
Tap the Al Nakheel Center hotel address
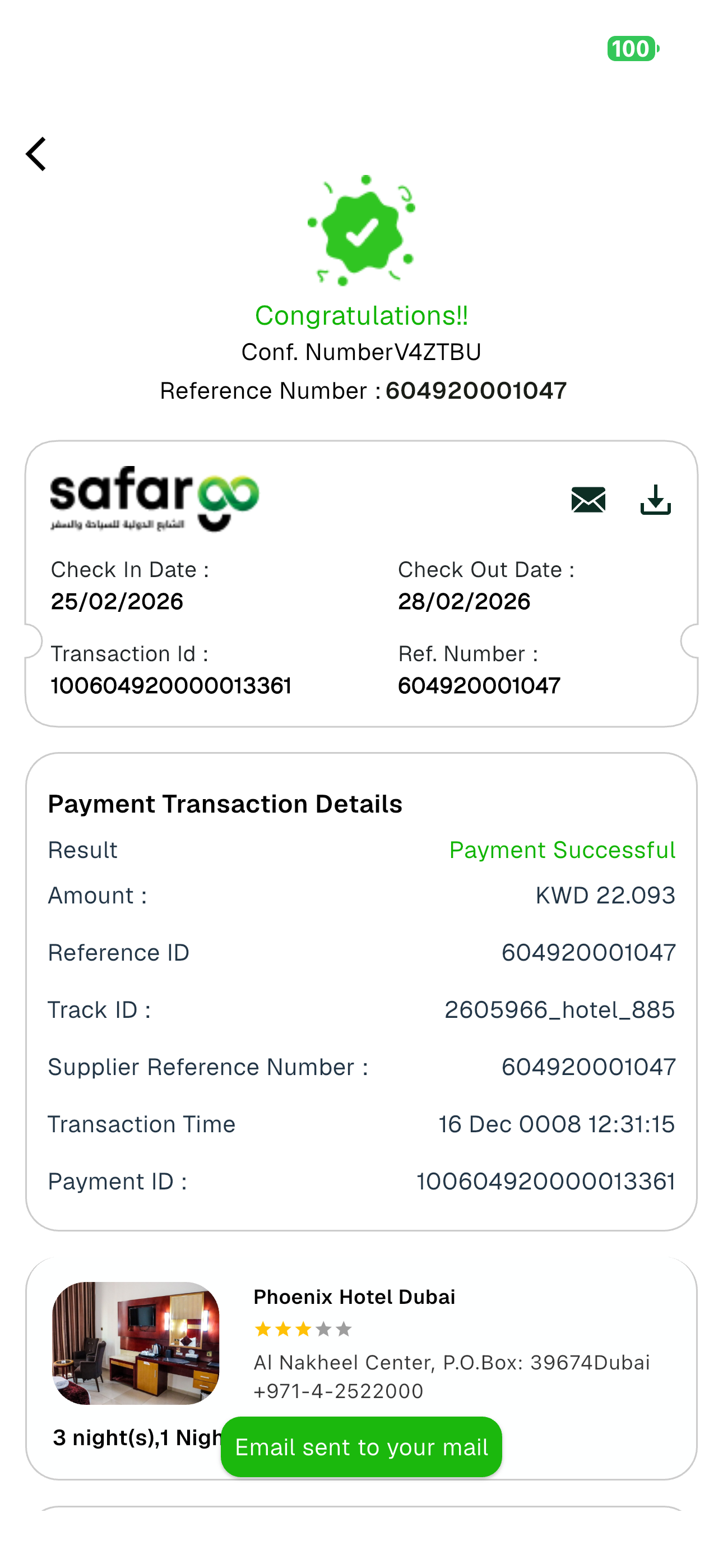[x=452, y=1362]
